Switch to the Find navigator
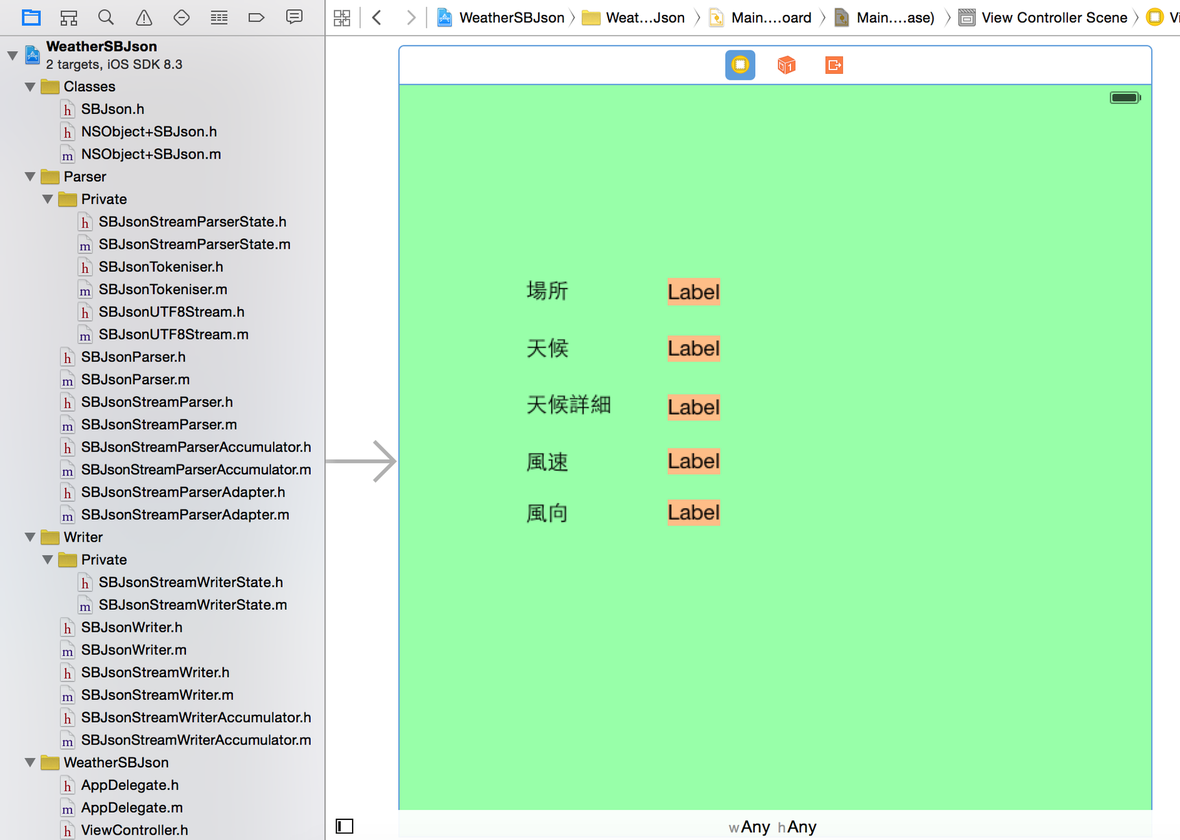 (x=104, y=17)
